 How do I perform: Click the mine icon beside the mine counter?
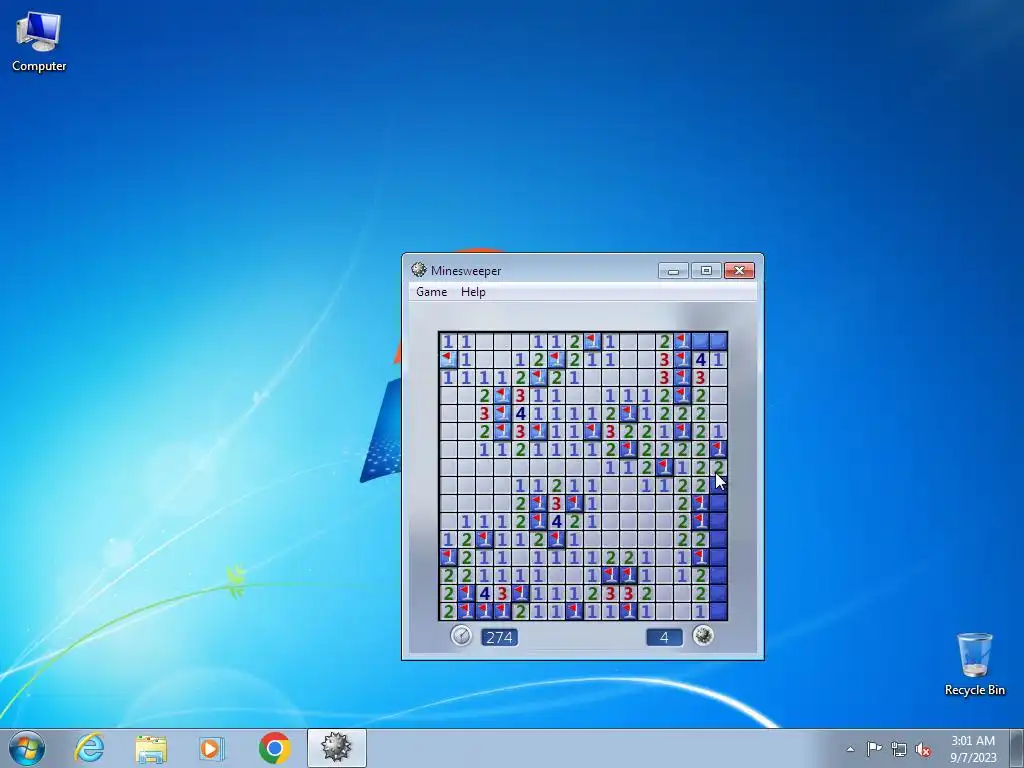tap(703, 635)
